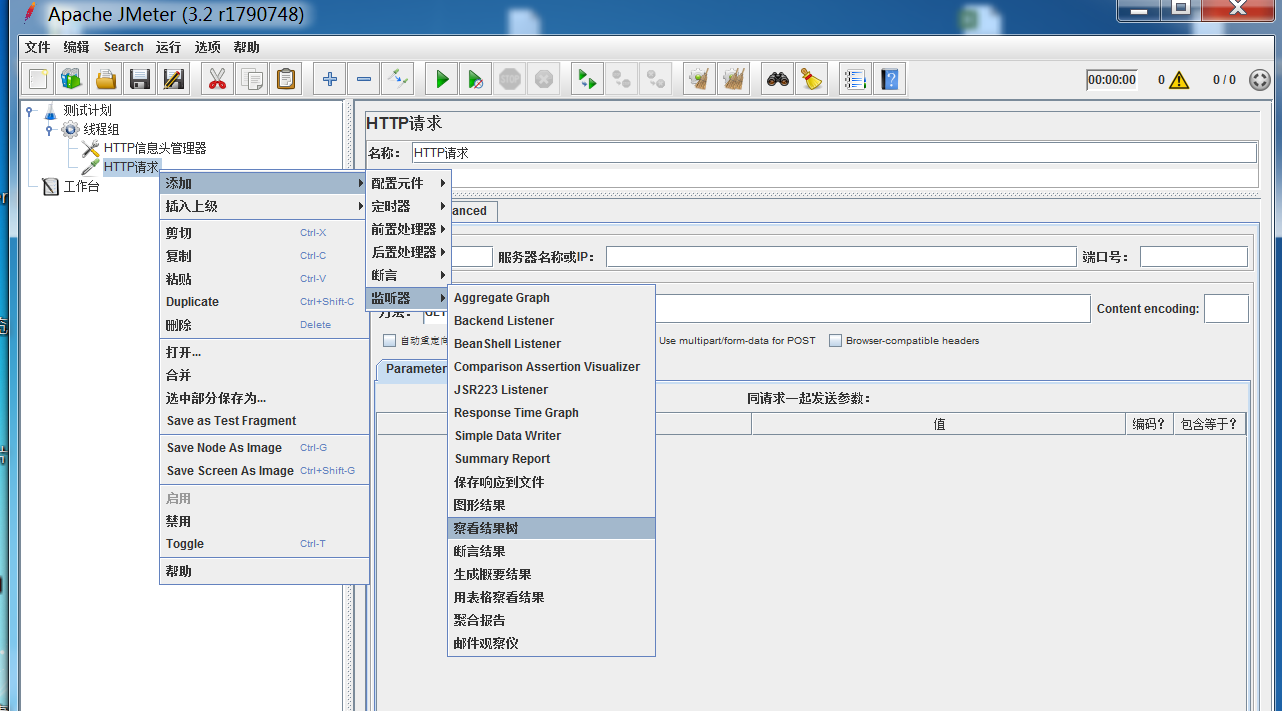Expand all nodes with the plus icon
The image size is (1282, 711).
coord(329,79)
